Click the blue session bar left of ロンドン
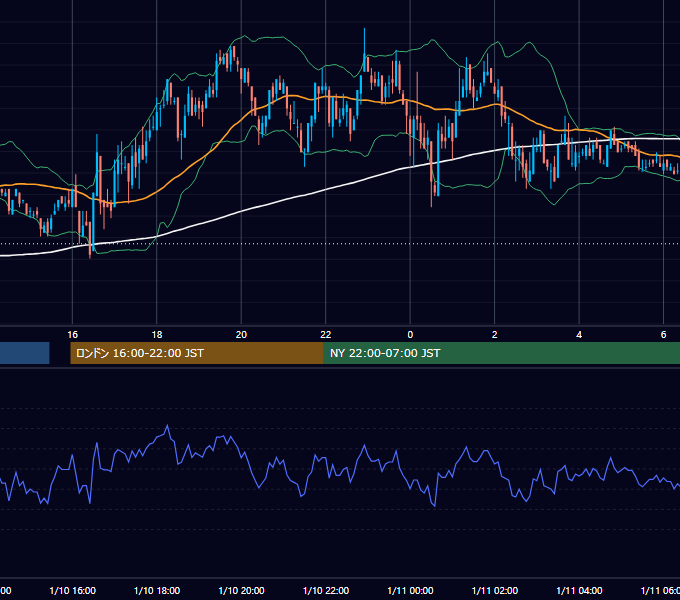This screenshot has height=600, width=680. (x=25, y=353)
